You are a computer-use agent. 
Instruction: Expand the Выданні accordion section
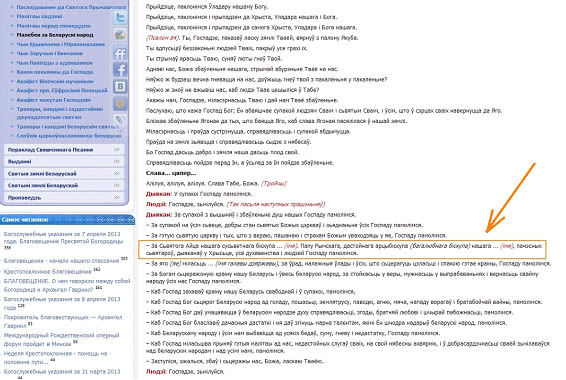click(64, 161)
